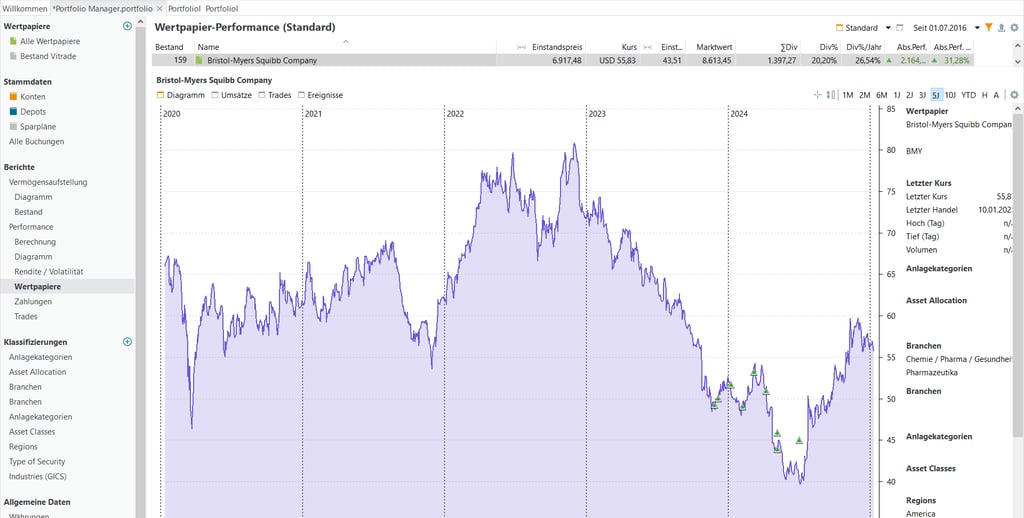Click the teal Depots icon
The width and height of the screenshot is (1024, 518).
click(x=13, y=112)
